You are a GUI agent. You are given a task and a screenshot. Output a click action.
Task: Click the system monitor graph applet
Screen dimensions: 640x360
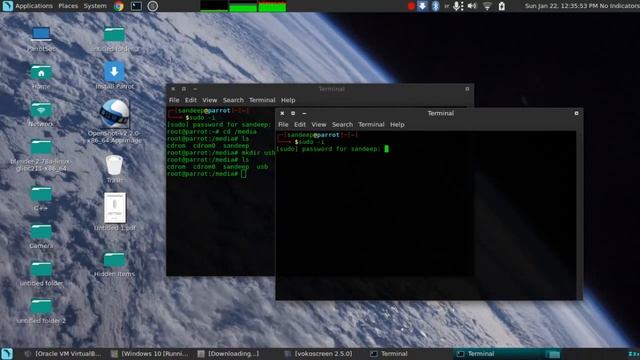243,6
